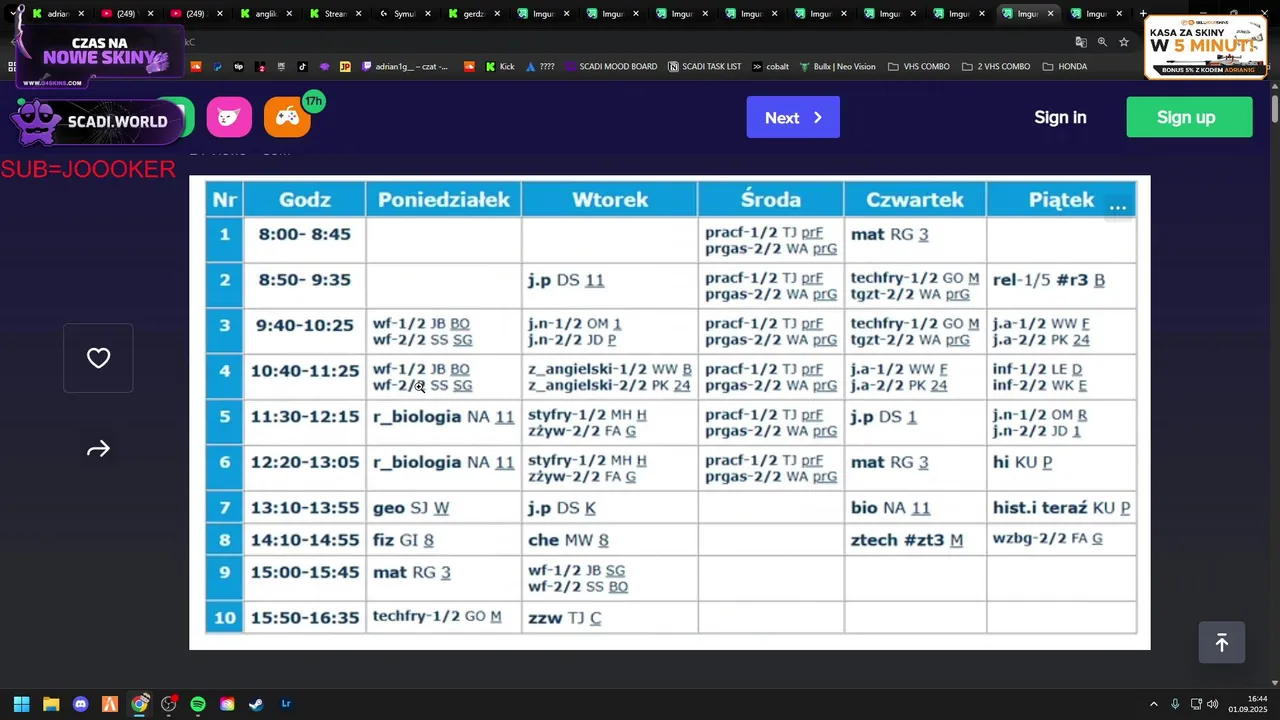1280x720 pixels.
Task: Open Spotify from the taskbar
Action: (198, 704)
